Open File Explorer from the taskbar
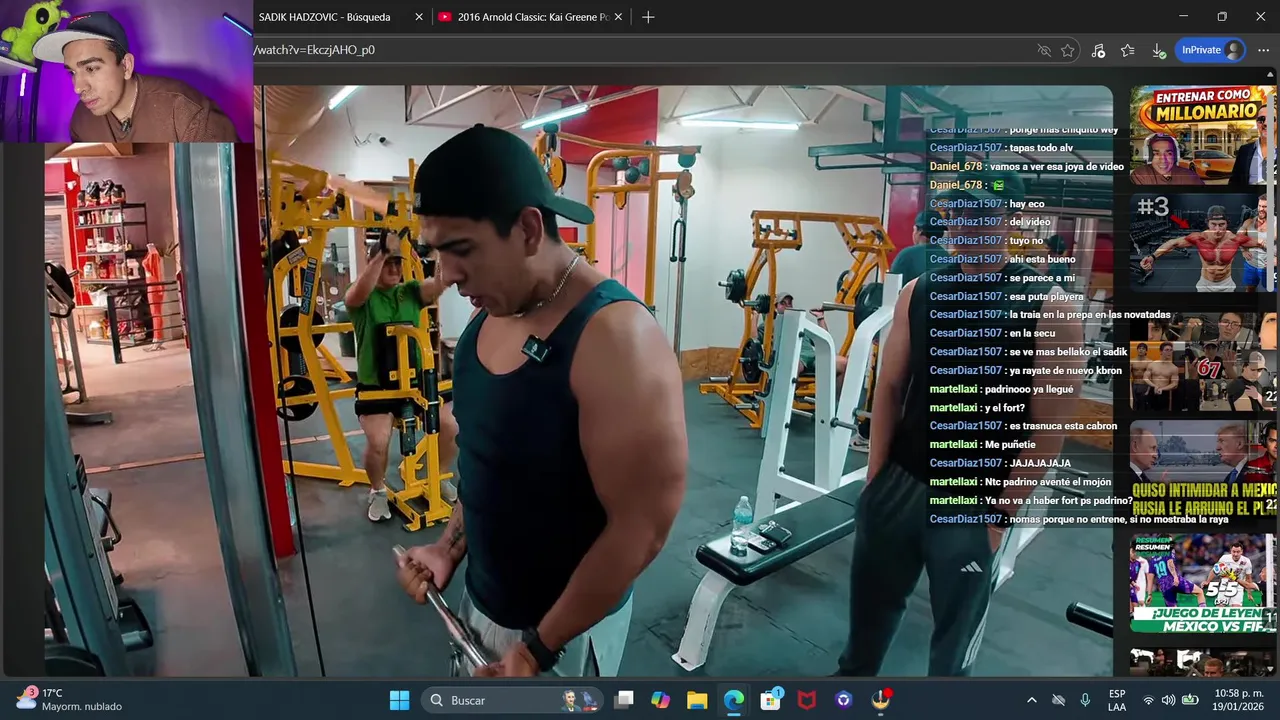Image resolution: width=1280 pixels, height=720 pixels. tap(697, 700)
